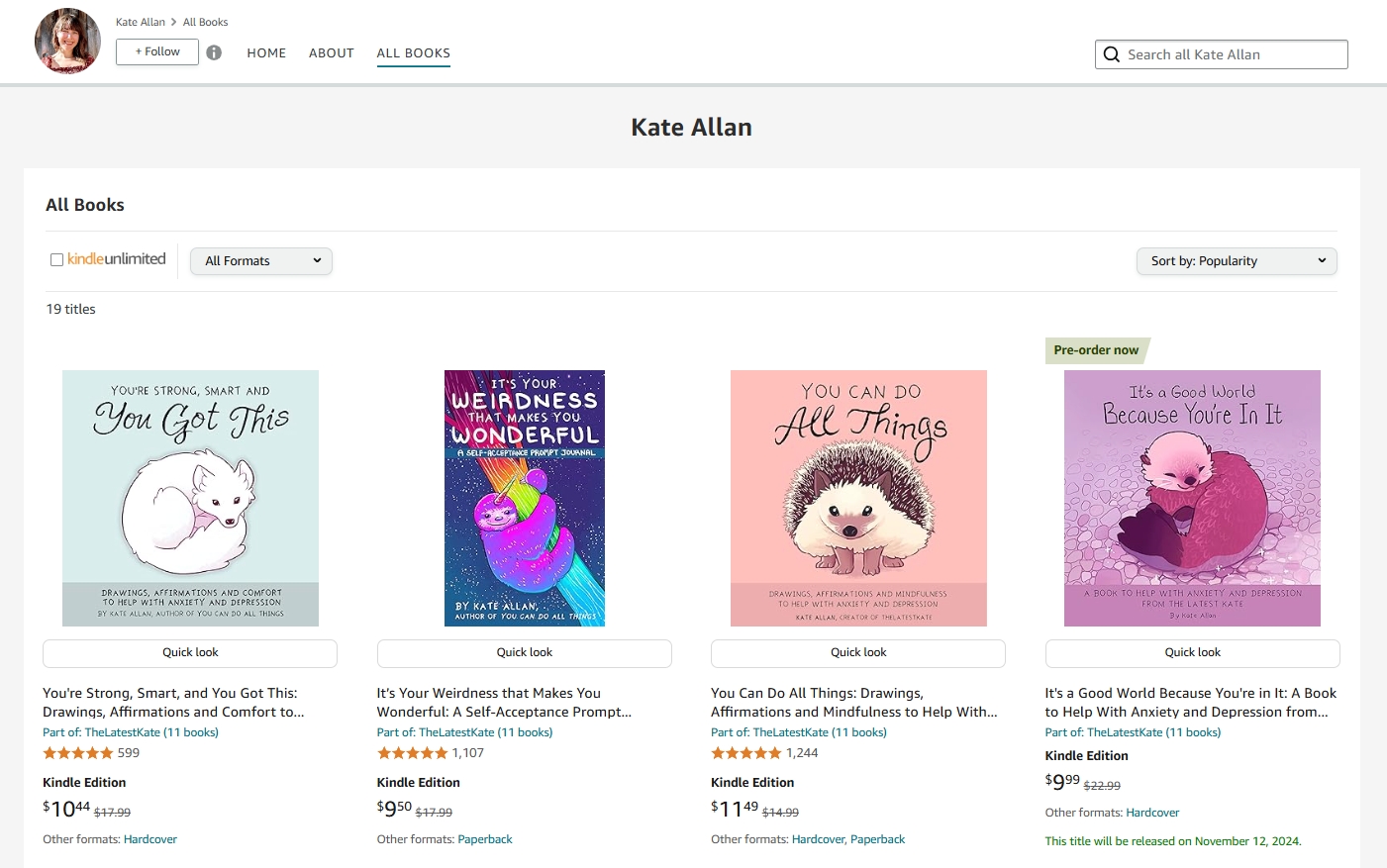Choose Paperback format for All Things
The width and height of the screenshot is (1387, 868).
tap(878, 839)
